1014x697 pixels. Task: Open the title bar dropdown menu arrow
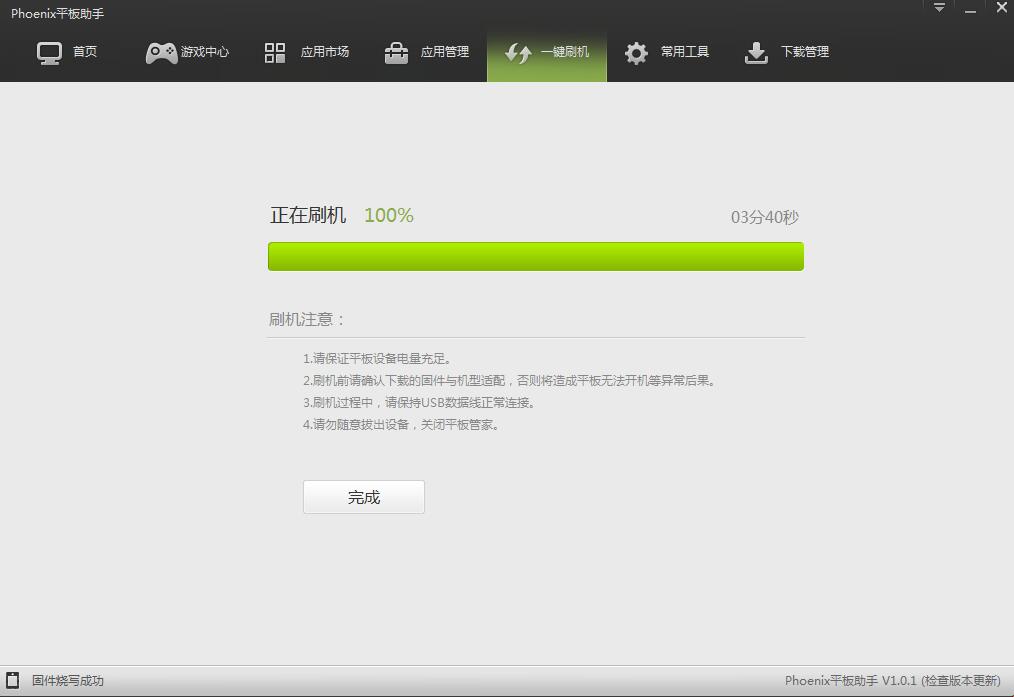(939, 8)
